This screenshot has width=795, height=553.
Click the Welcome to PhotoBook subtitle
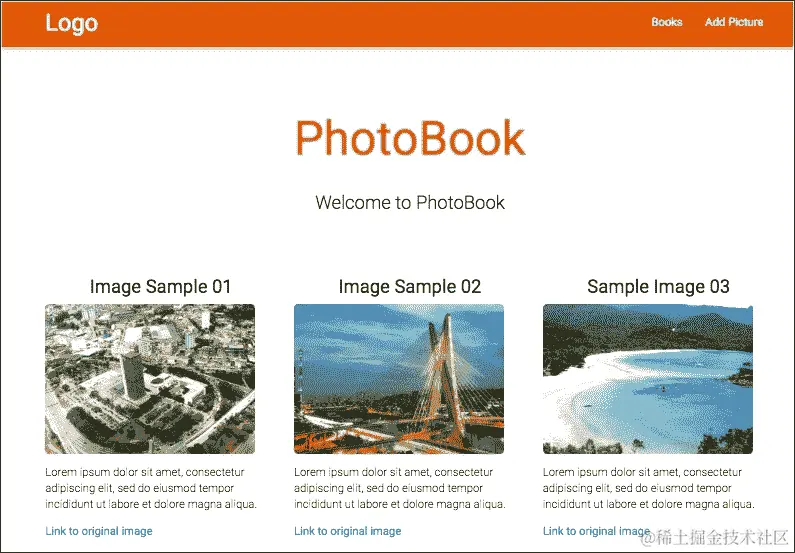(x=410, y=202)
